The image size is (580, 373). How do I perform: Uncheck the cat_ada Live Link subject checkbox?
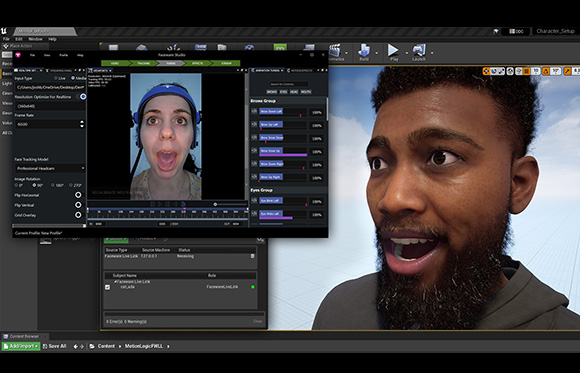[x=108, y=287]
